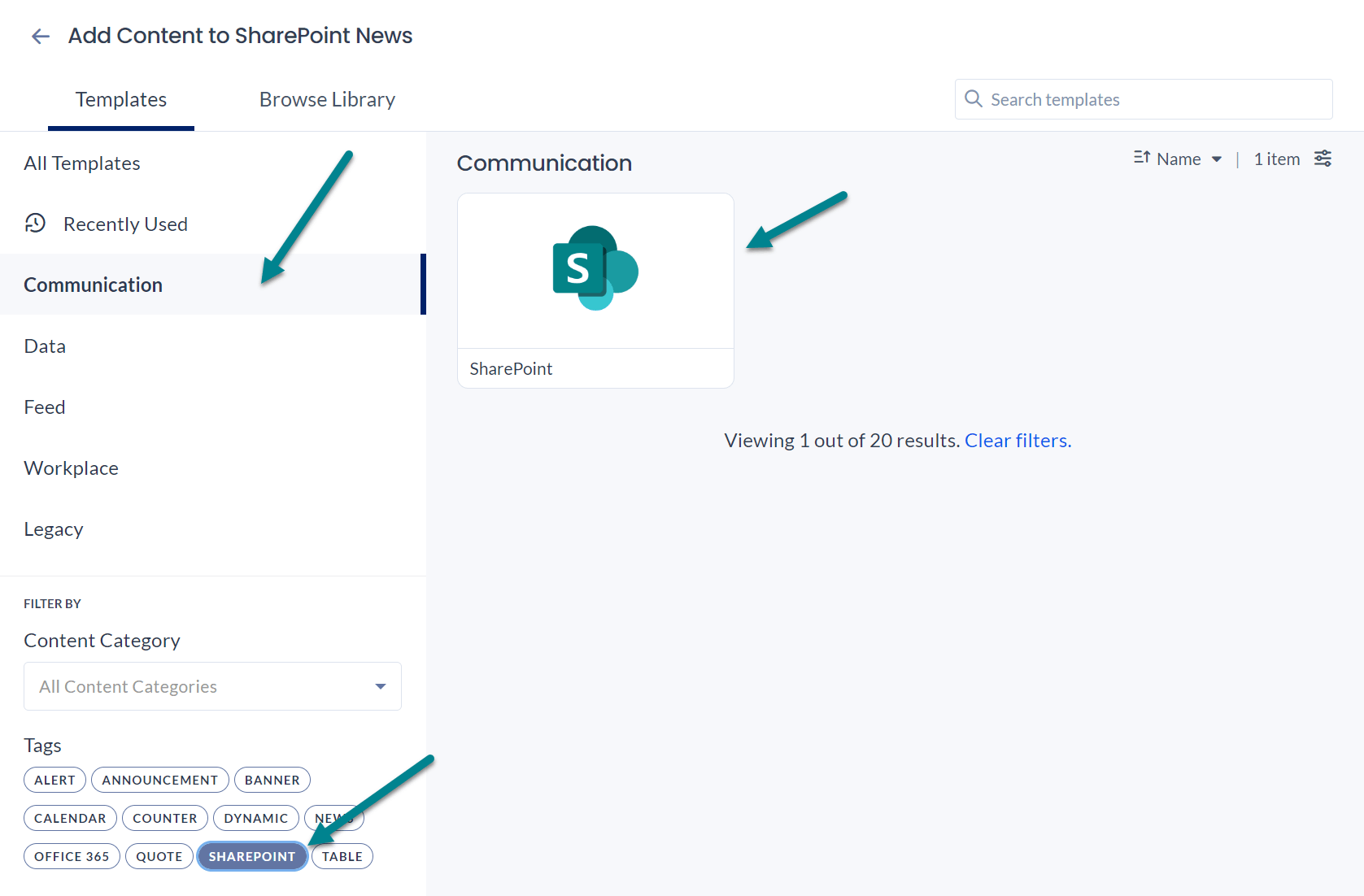Image resolution: width=1364 pixels, height=896 pixels.
Task: Open the filter settings icon beside 1 item
Action: pyautogui.click(x=1323, y=159)
